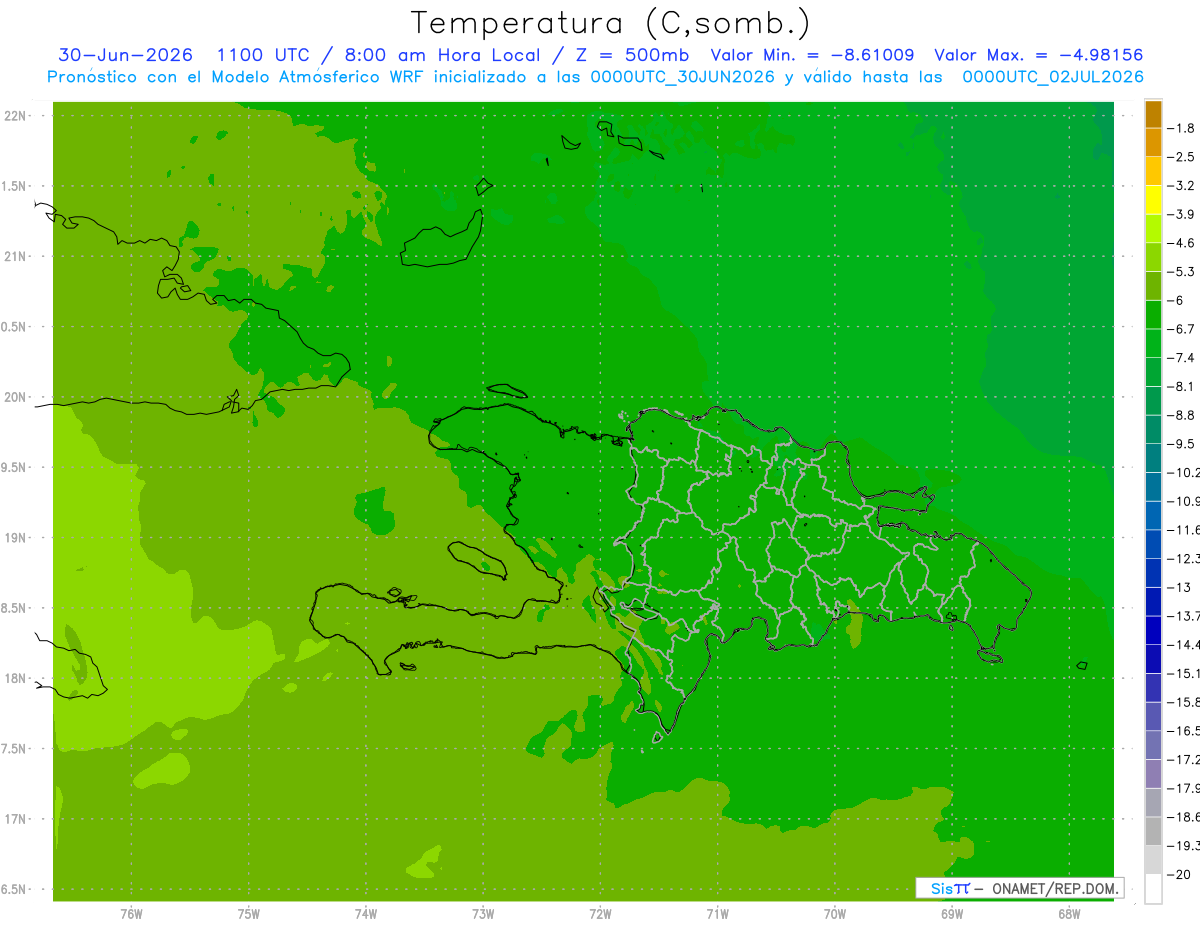Click the '74W' longitude label
The image size is (1200, 927).
coord(366,914)
